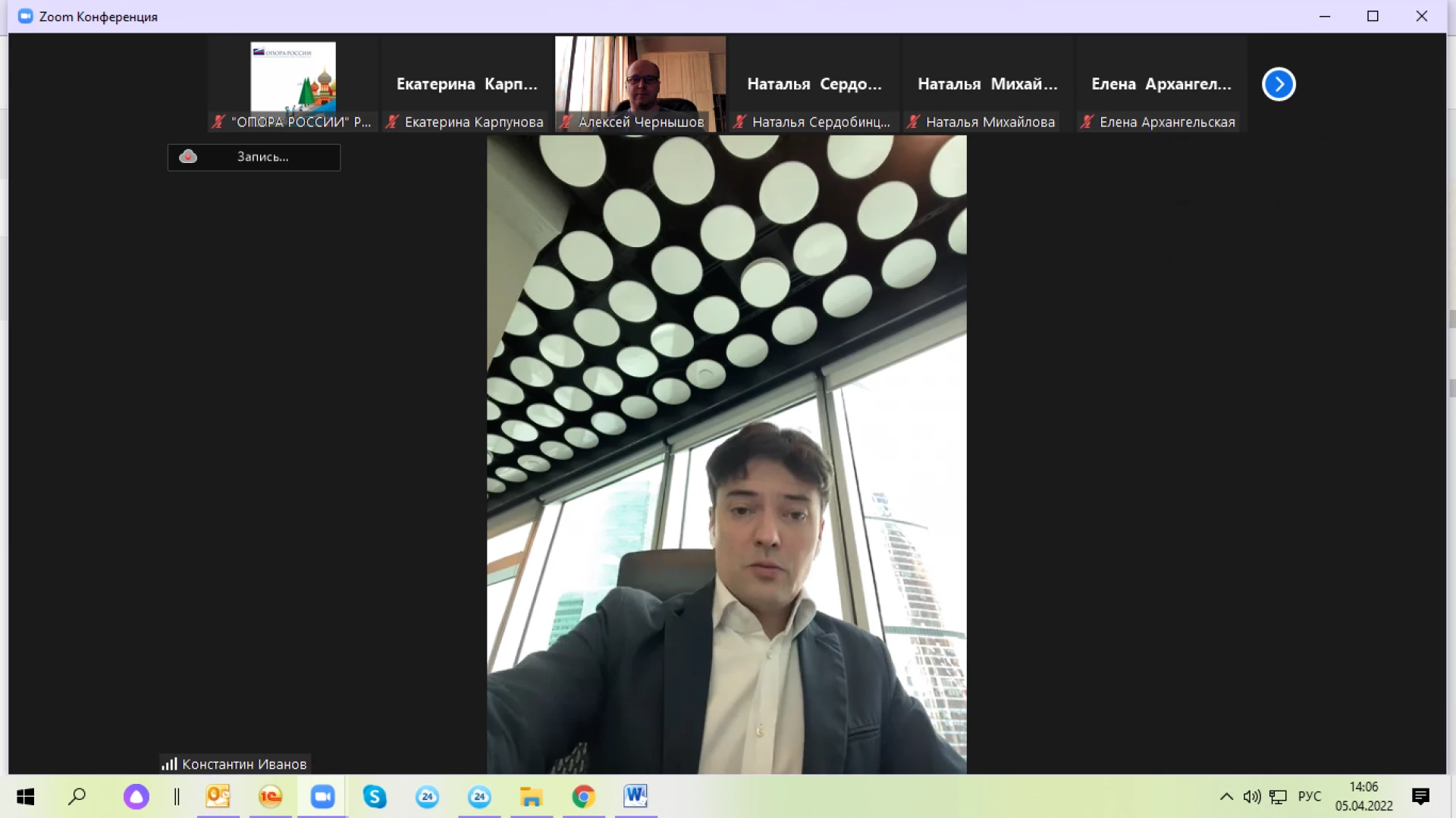Image resolution: width=1456 pixels, height=818 pixels.
Task: Click the cloud recording icon
Action: point(188,157)
